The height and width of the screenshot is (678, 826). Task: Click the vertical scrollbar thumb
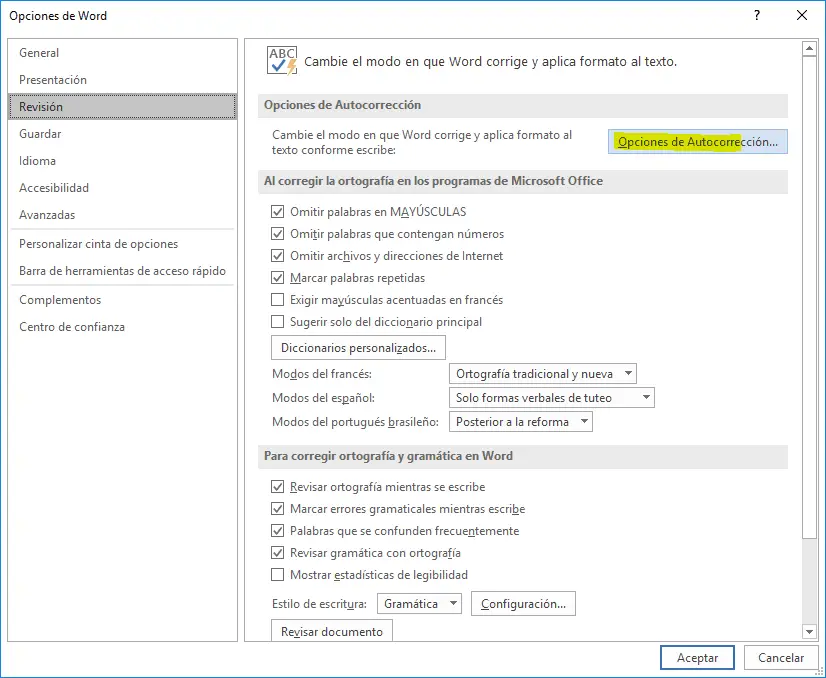[x=809, y=297]
